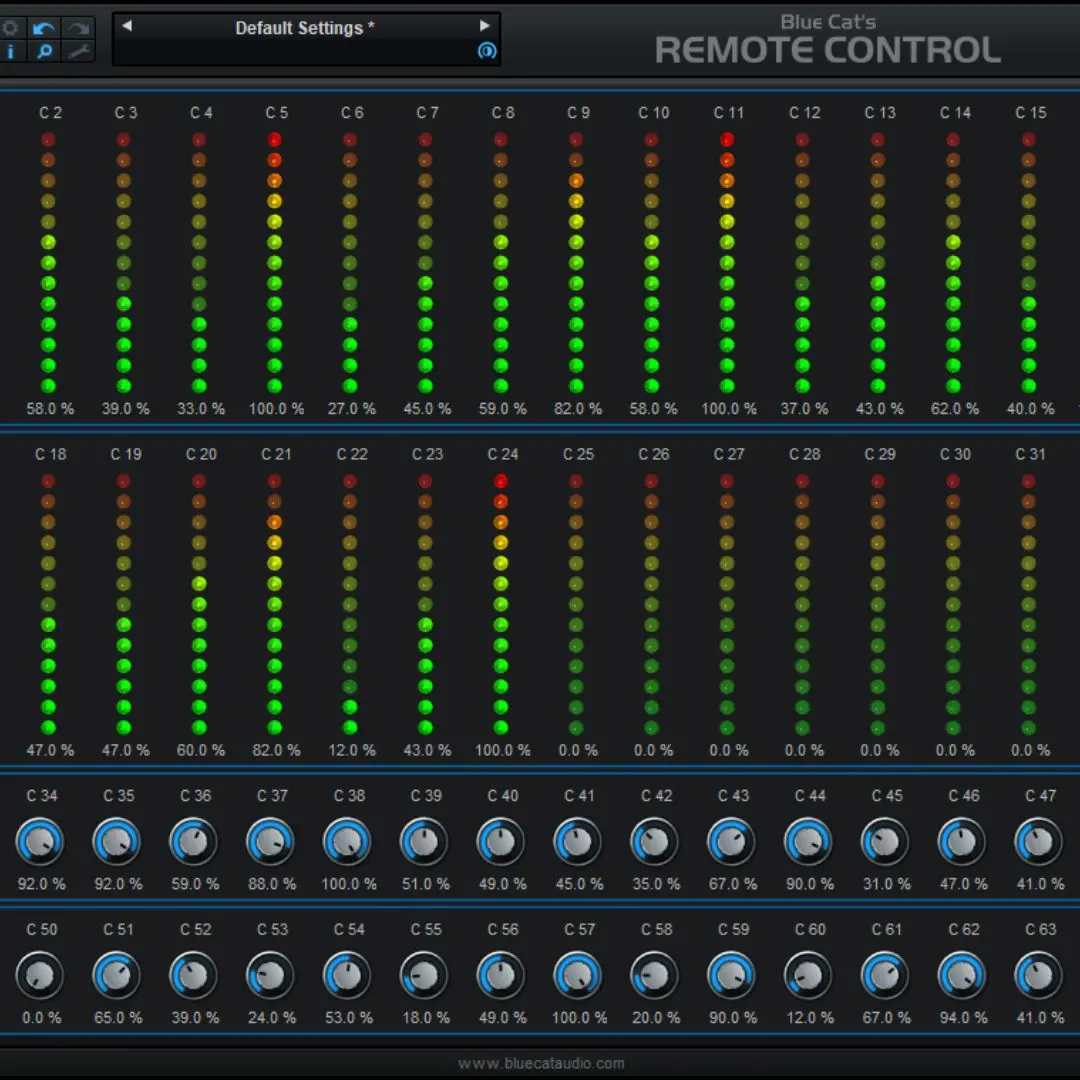The width and height of the screenshot is (1080, 1080).
Task: Click the C 62 knob
Action: 962,975
